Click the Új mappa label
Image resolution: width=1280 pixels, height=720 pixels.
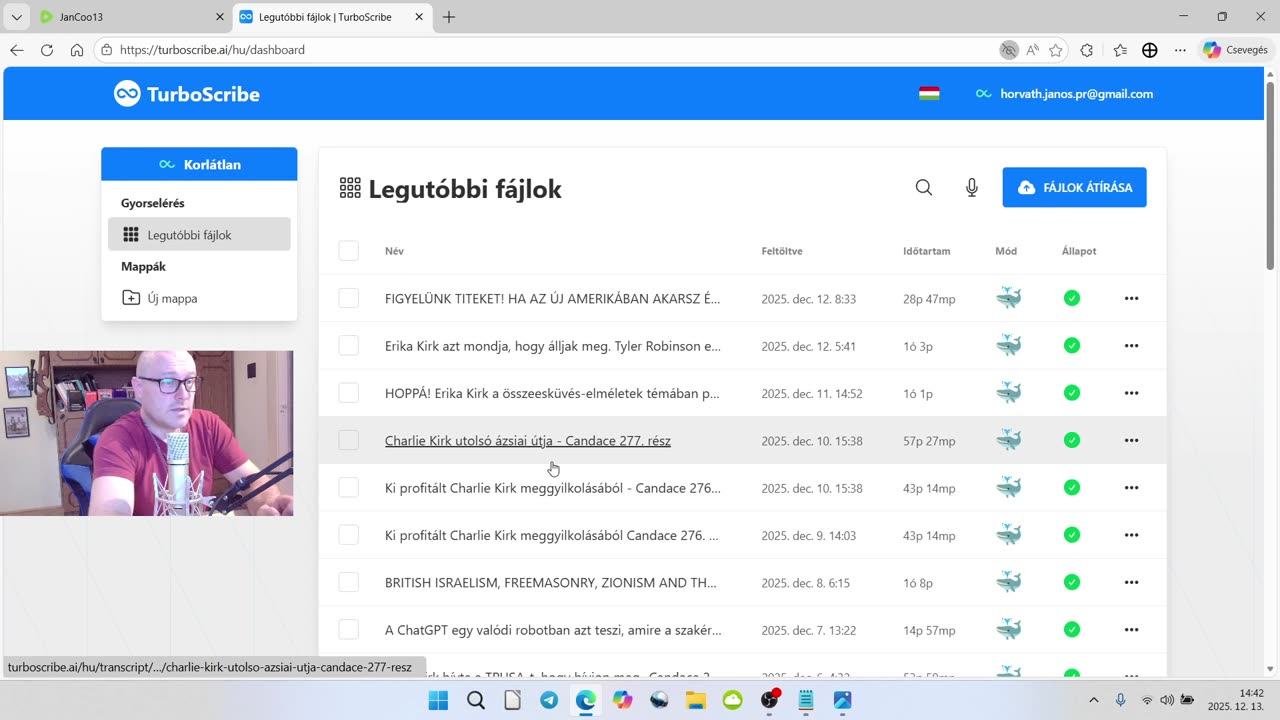coord(172,298)
